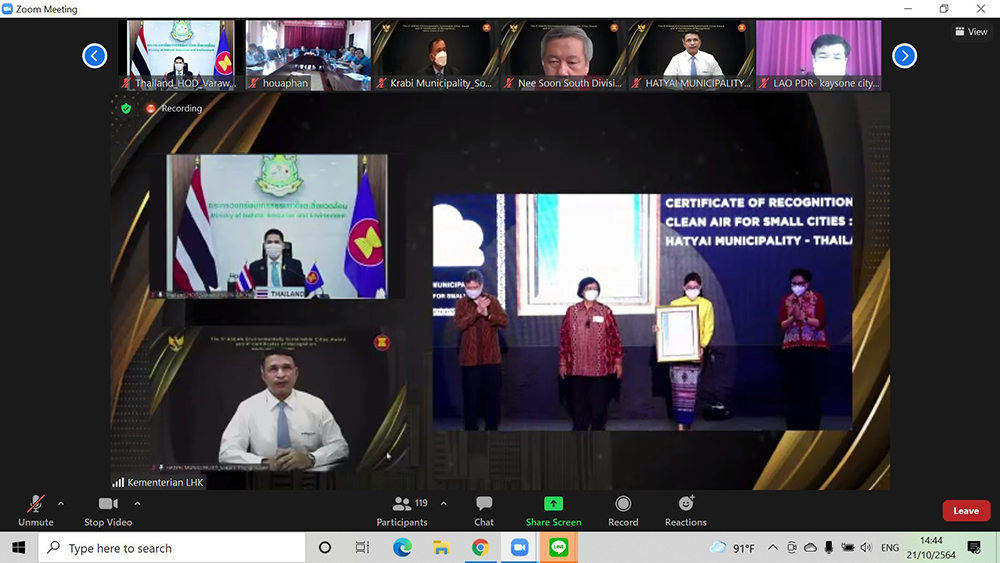Launch Microsoft Edge from taskbar
This screenshot has height=563, width=1000.
coord(402,548)
